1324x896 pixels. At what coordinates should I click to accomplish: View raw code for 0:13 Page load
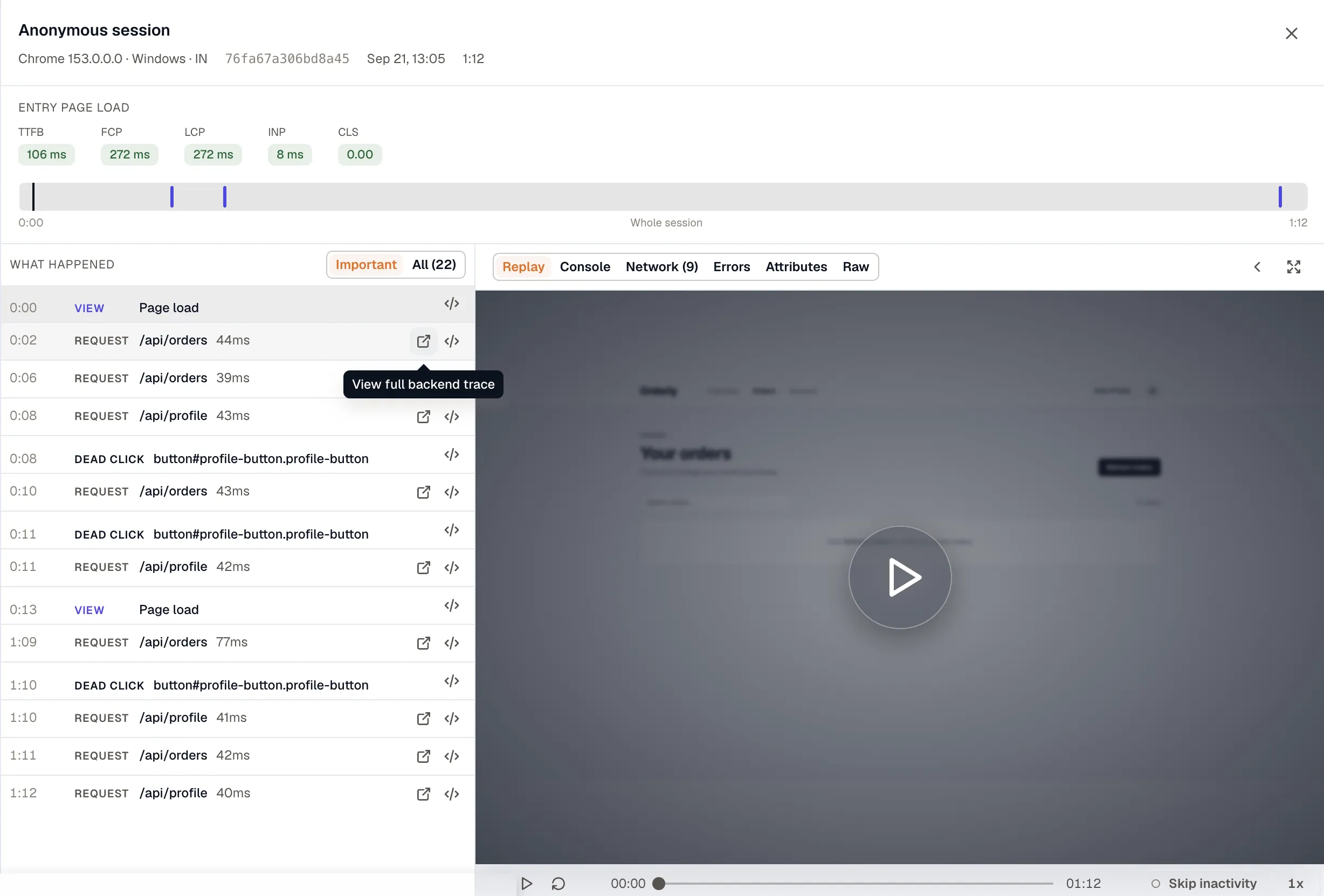click(452, 605)
